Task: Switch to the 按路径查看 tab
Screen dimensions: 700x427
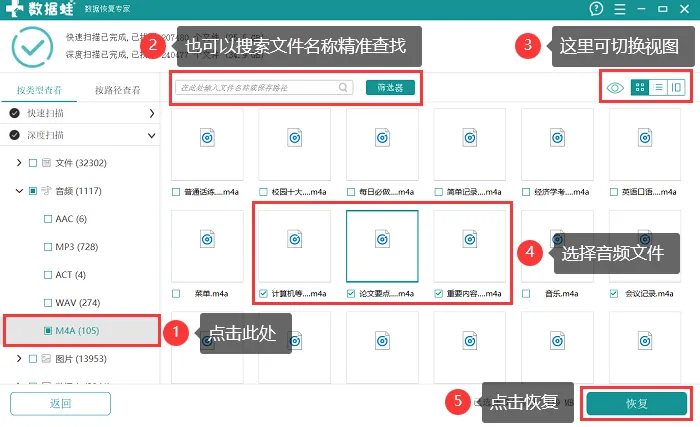Action: (x=119, y=90)
